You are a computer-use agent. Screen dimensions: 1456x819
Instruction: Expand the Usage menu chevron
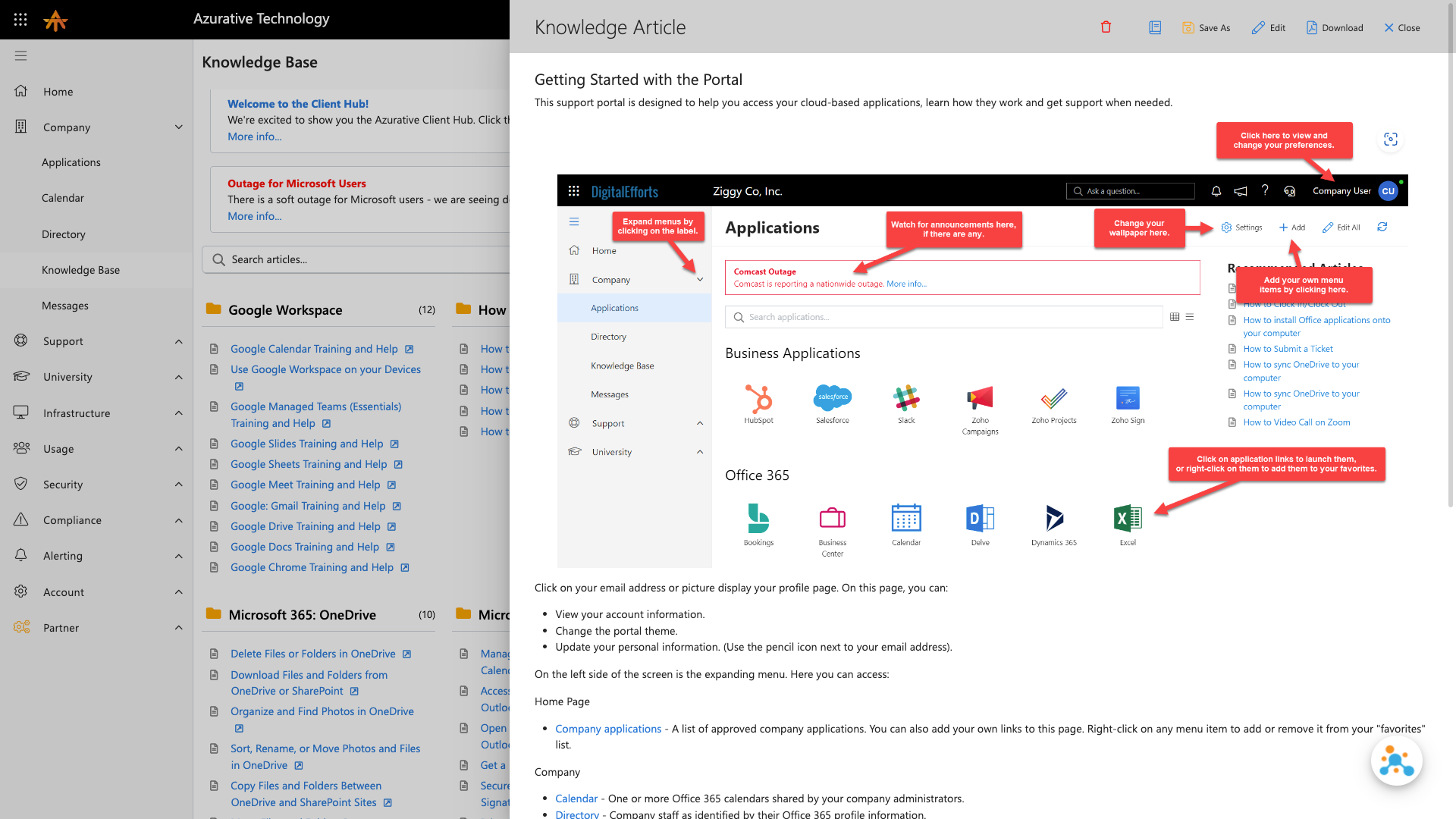pos(179,448)
